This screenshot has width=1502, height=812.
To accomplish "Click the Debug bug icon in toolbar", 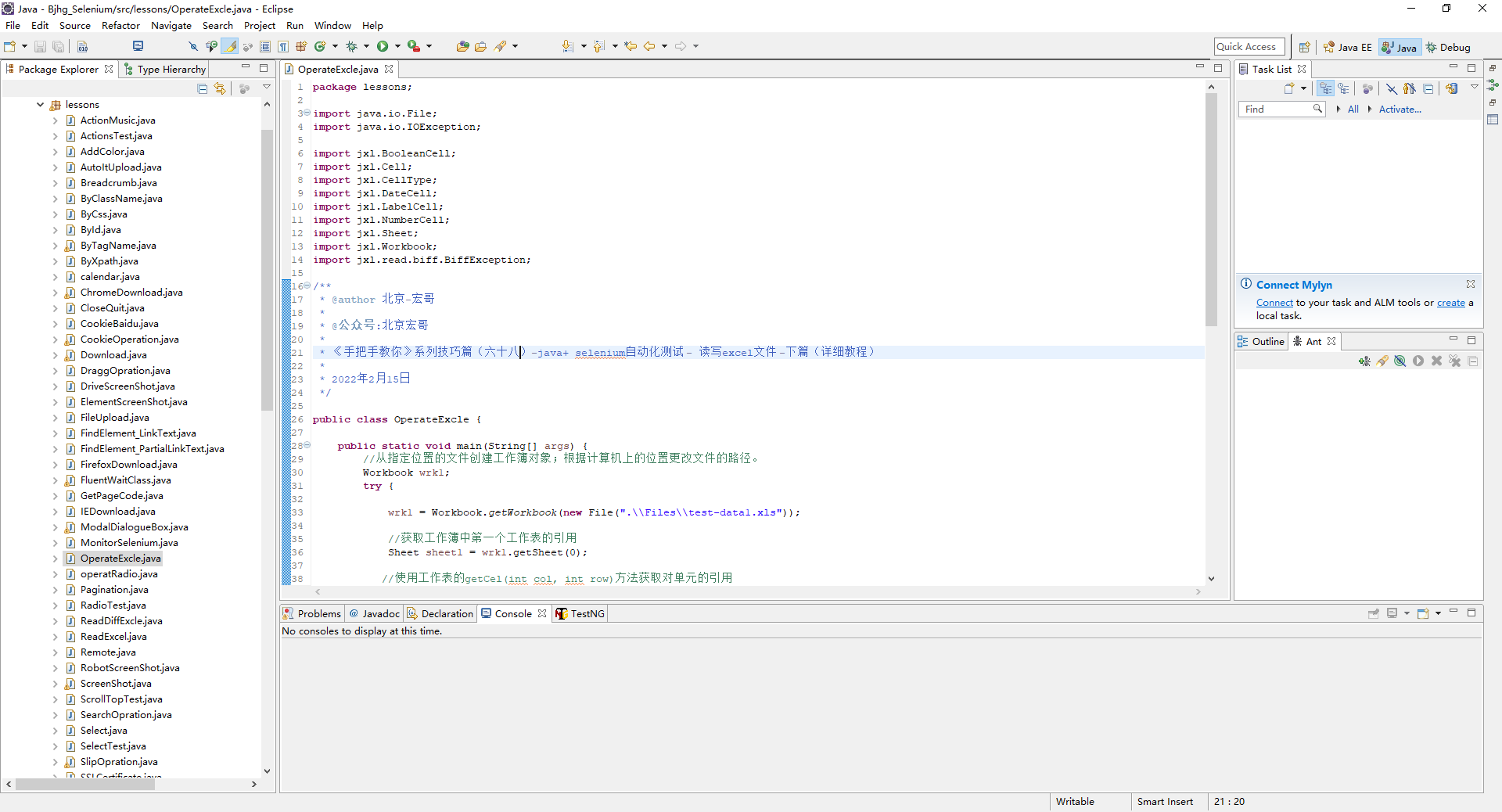I will [x=351, y=46].
